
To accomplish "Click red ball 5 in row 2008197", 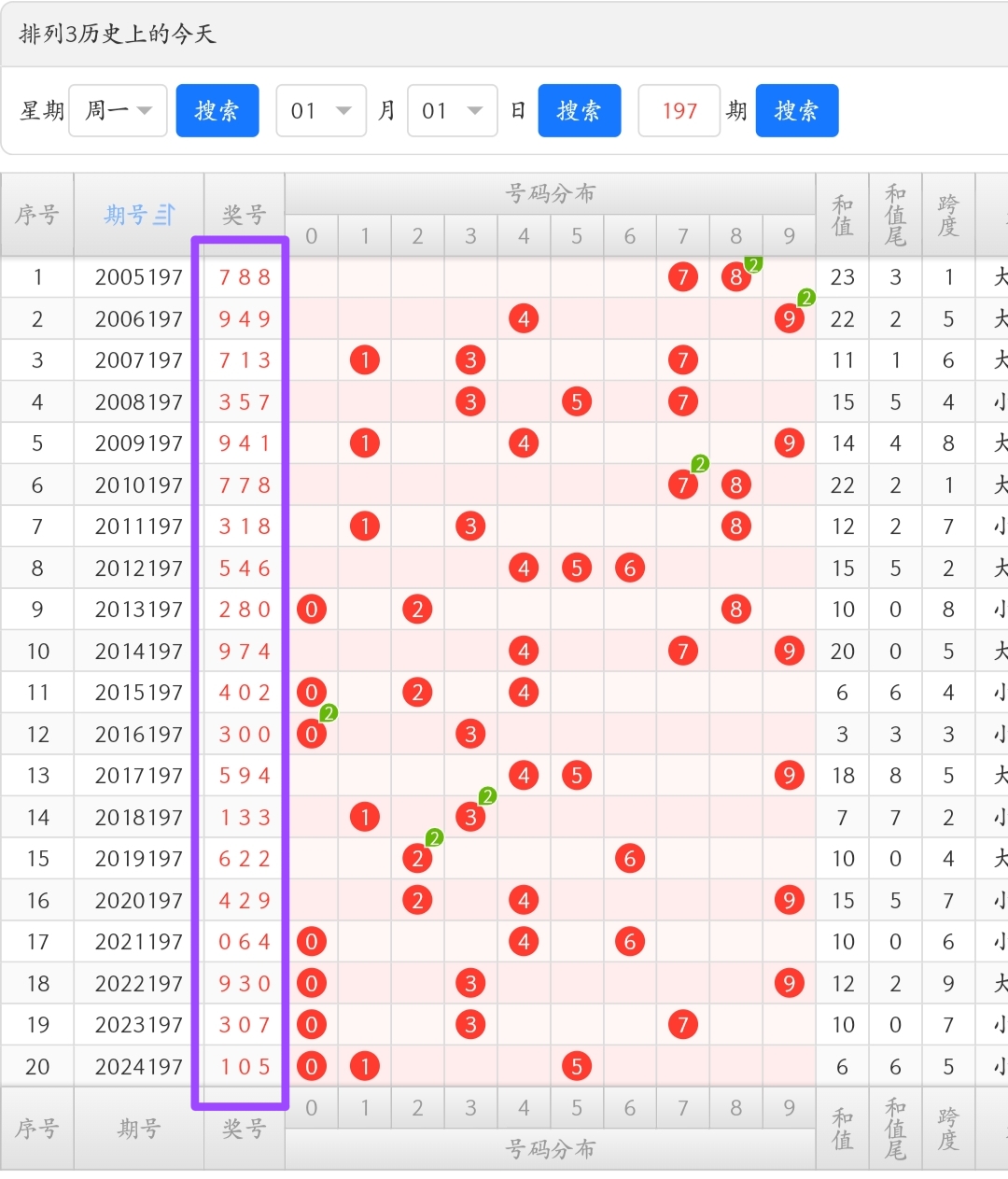I will [x=577, y=402].
